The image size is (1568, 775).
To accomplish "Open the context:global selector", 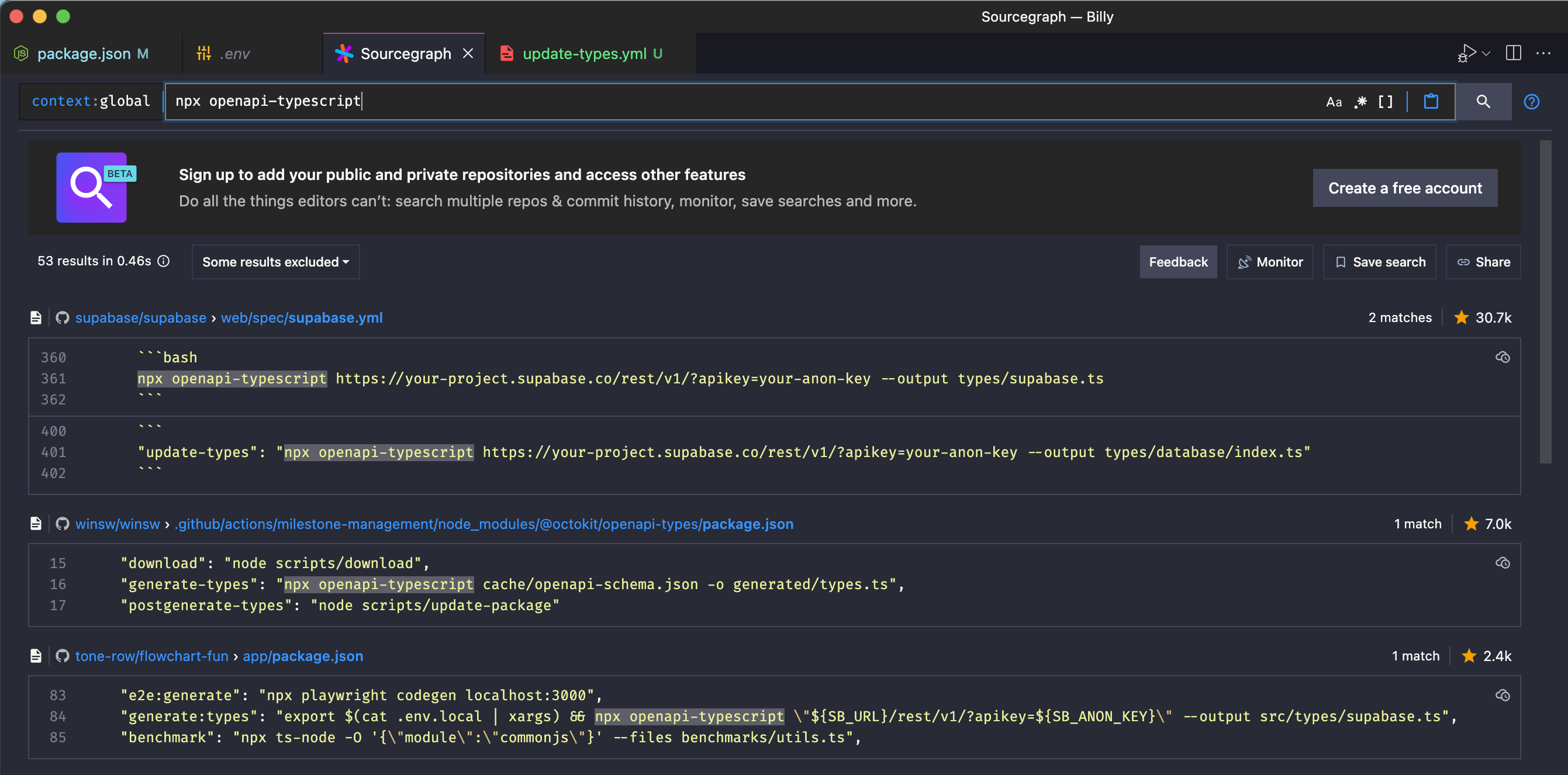I will click(91, 101).
